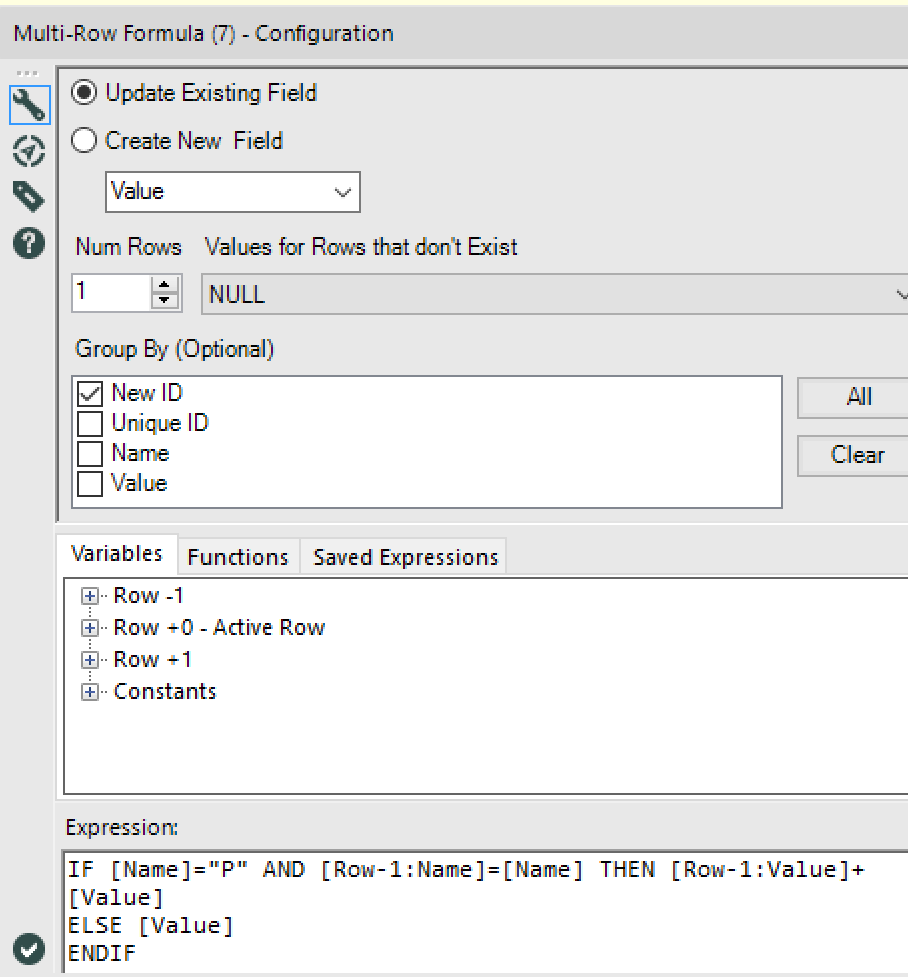Open the Saved Expressions tab
908x977 pixels.
404,557
